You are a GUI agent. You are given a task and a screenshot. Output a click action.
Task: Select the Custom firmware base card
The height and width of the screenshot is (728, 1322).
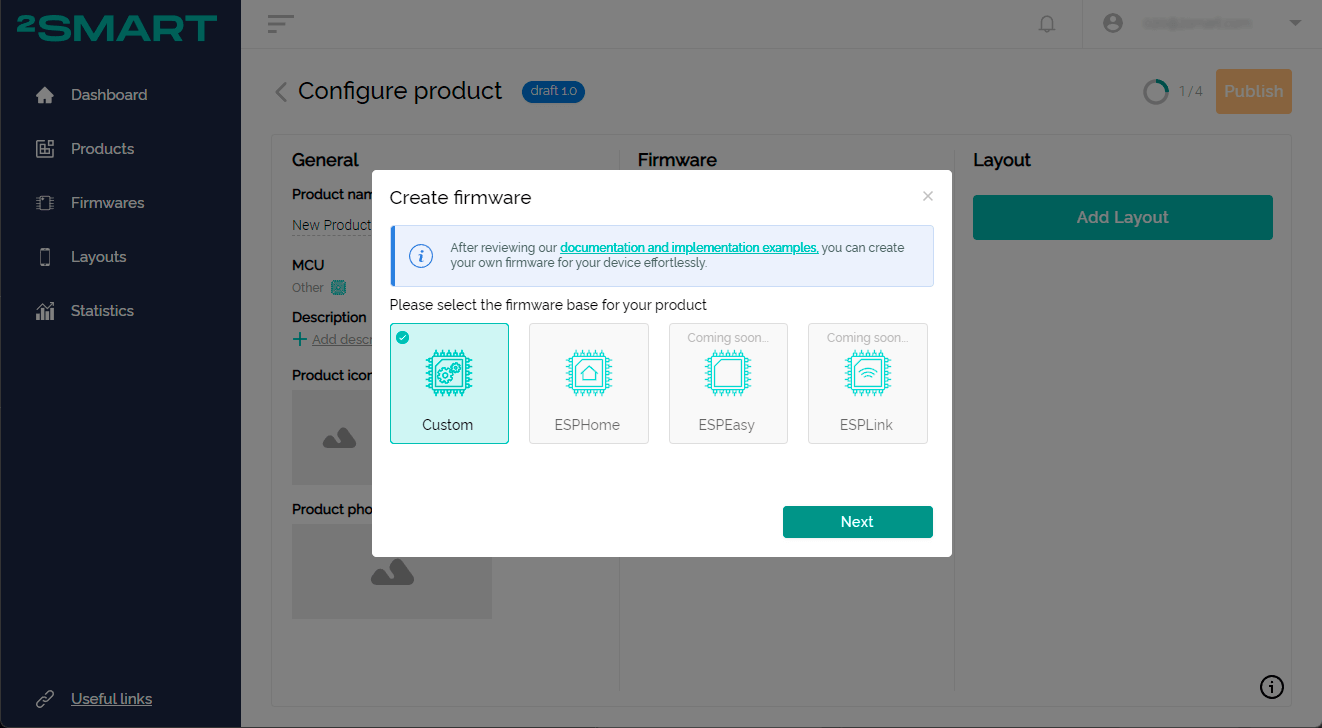point(449,383)
